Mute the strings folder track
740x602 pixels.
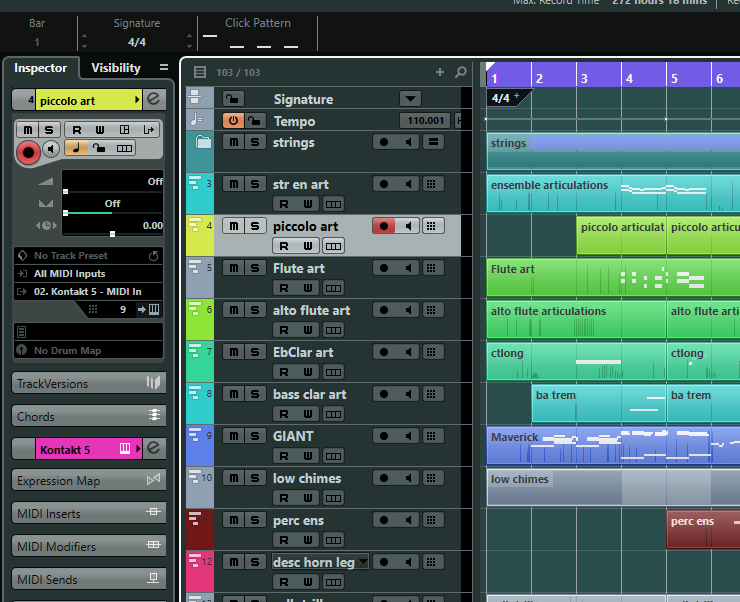(234, 142)
